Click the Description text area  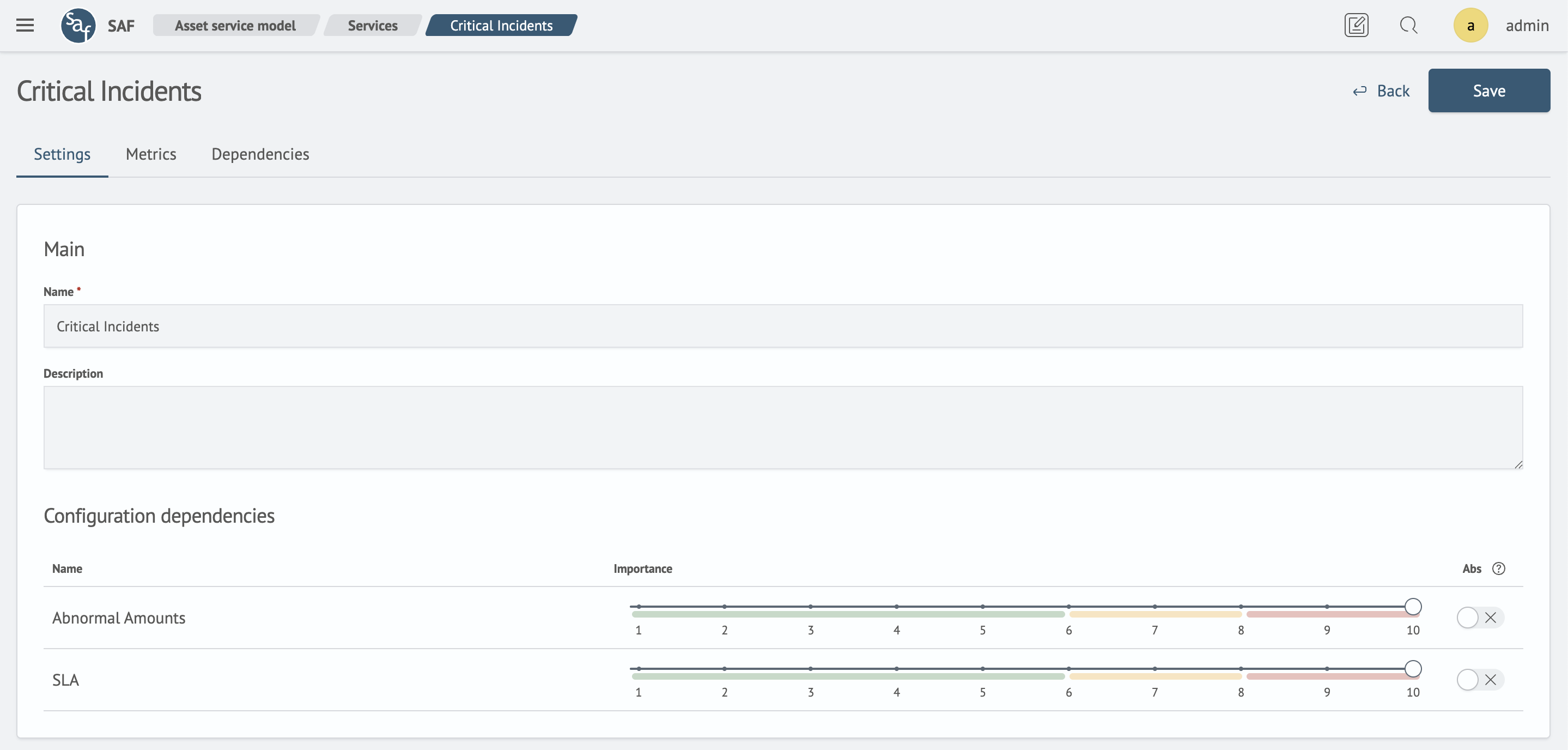(783, 427)
